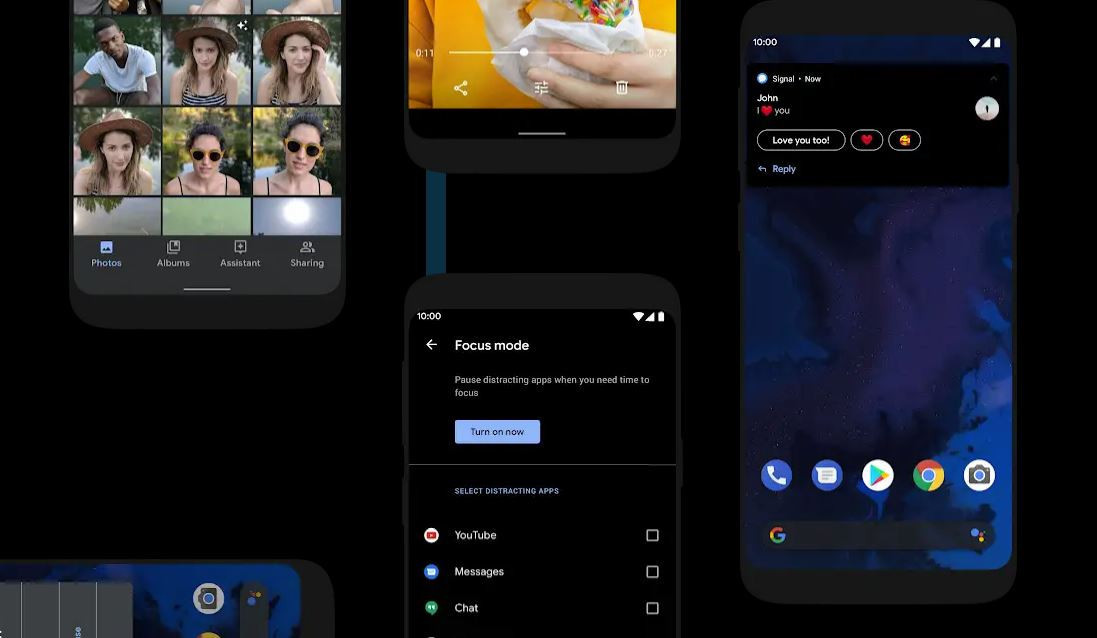Viewport: 1097px width, 638px height.
Task: Go back with the Focus mode arrow
Action: click(432, 345)
